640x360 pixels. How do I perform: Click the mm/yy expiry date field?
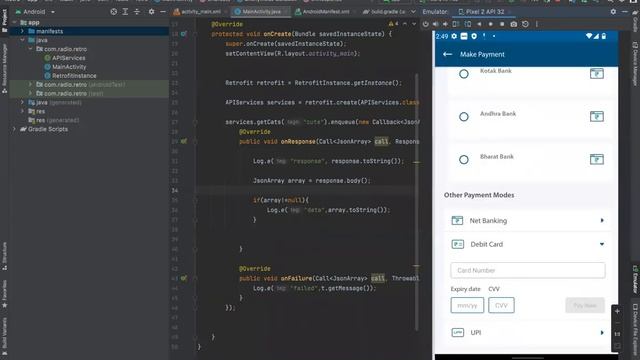[467, 305]
